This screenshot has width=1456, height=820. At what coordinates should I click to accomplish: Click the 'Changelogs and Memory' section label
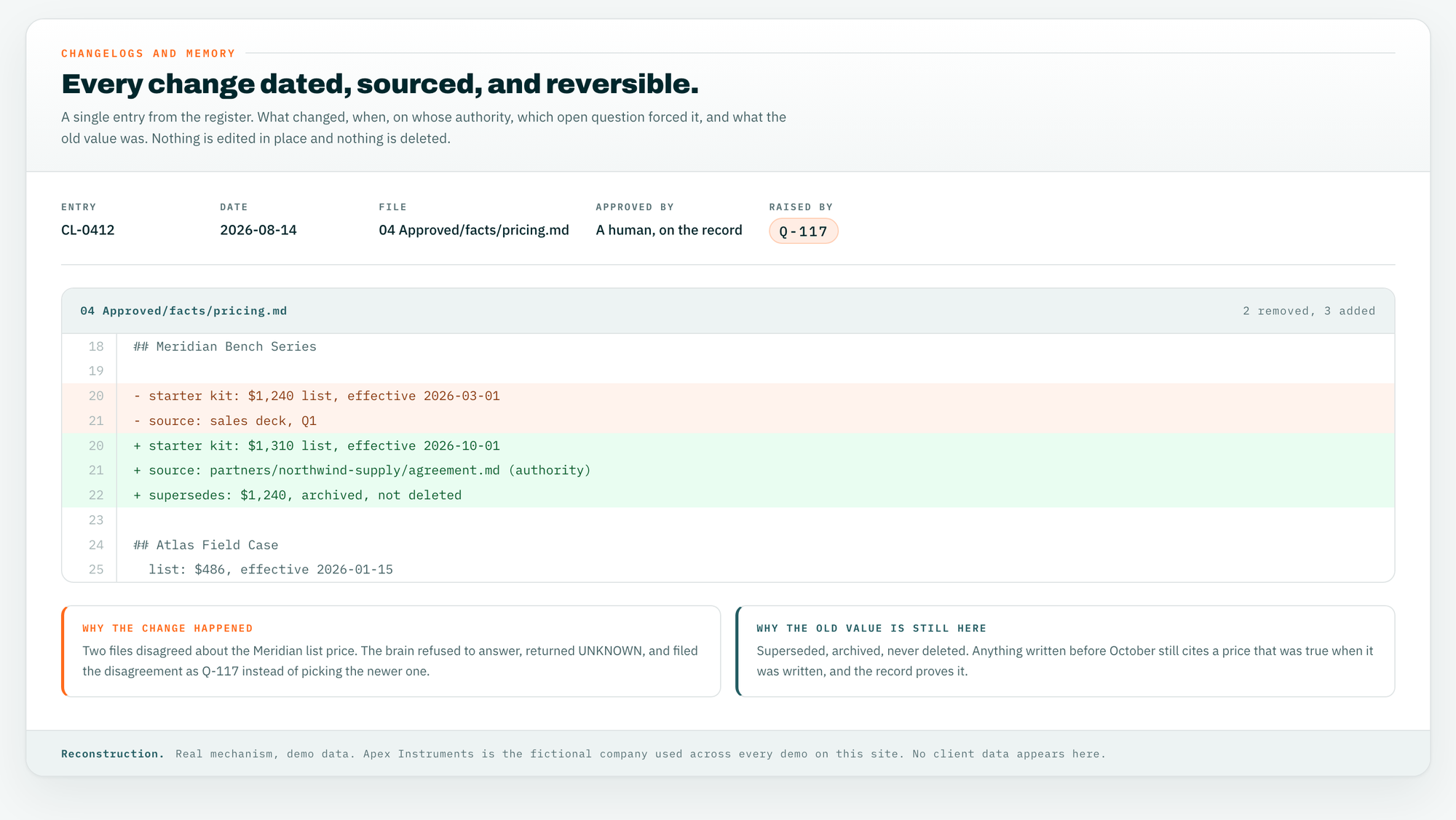pos(149,53)
